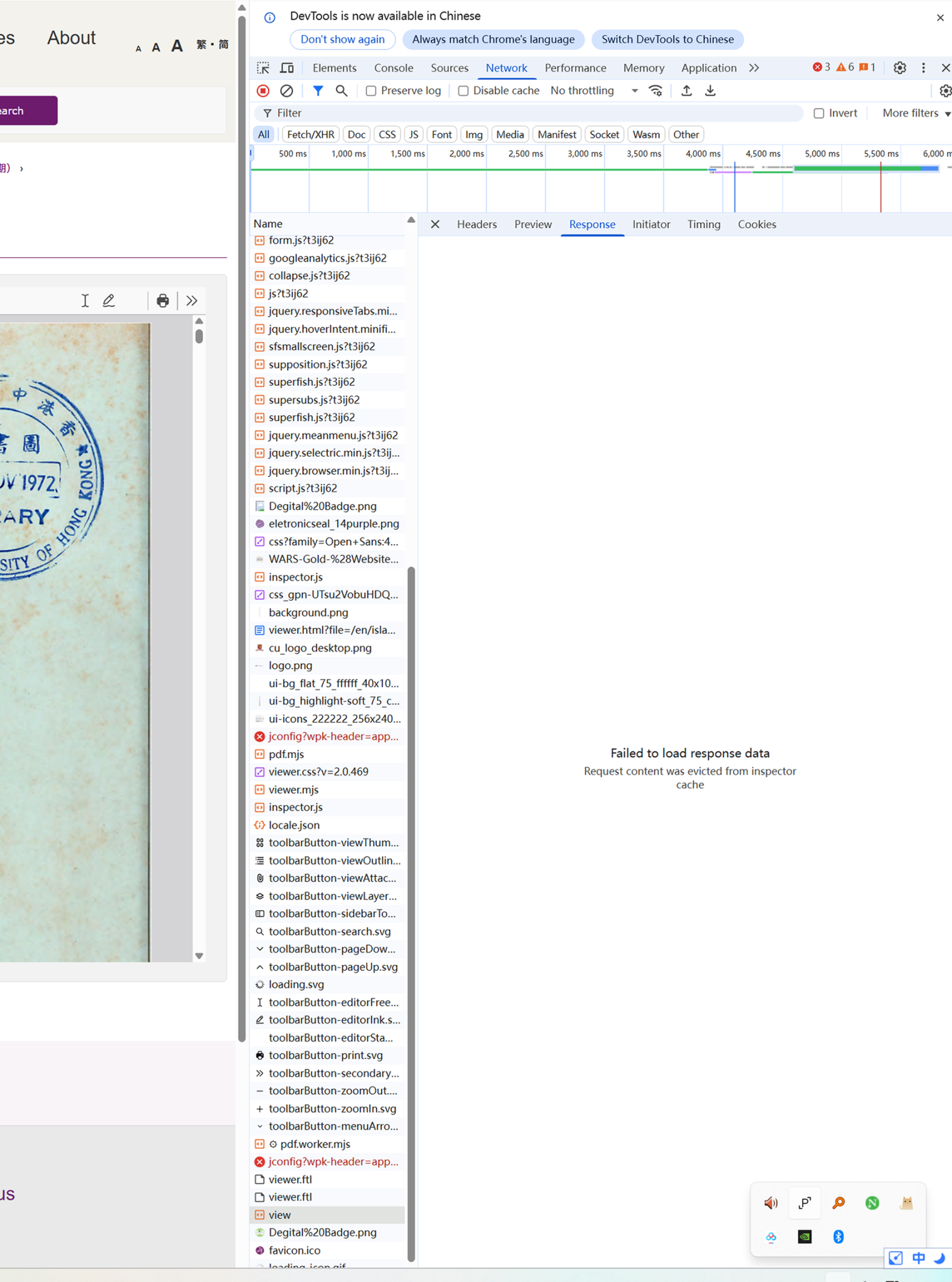Stop recording network log
Screen dimensions: 952x1282
click(263, 91)
